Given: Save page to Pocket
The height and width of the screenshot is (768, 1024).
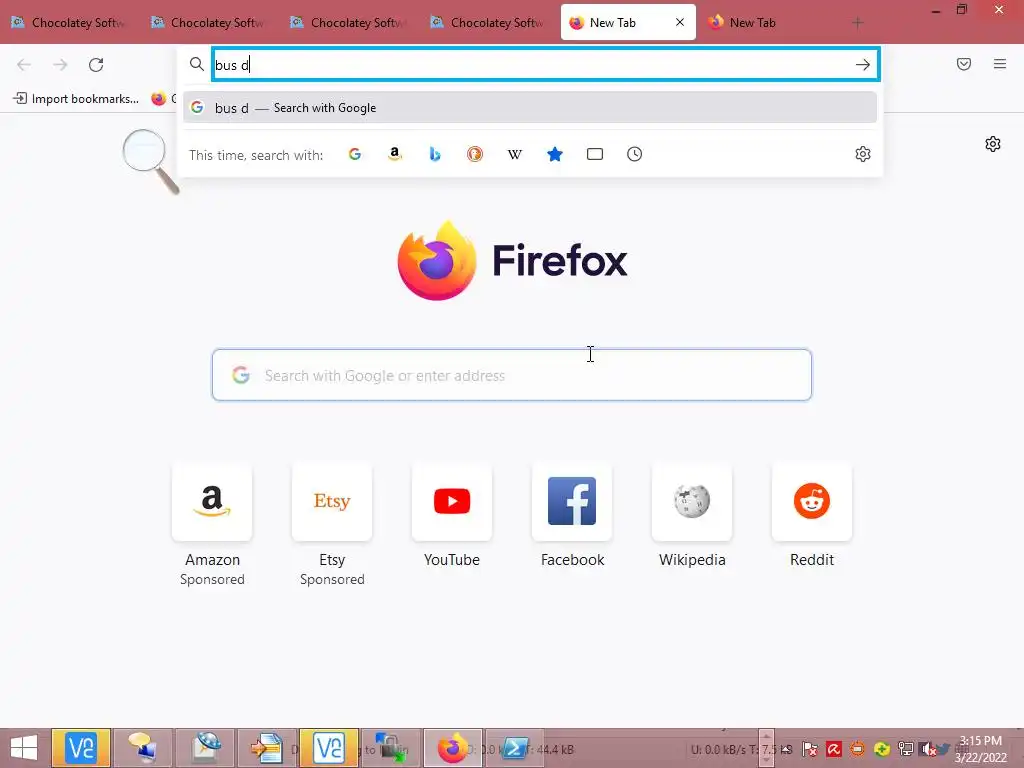Looking at the screenshot, I should [964, 64].
